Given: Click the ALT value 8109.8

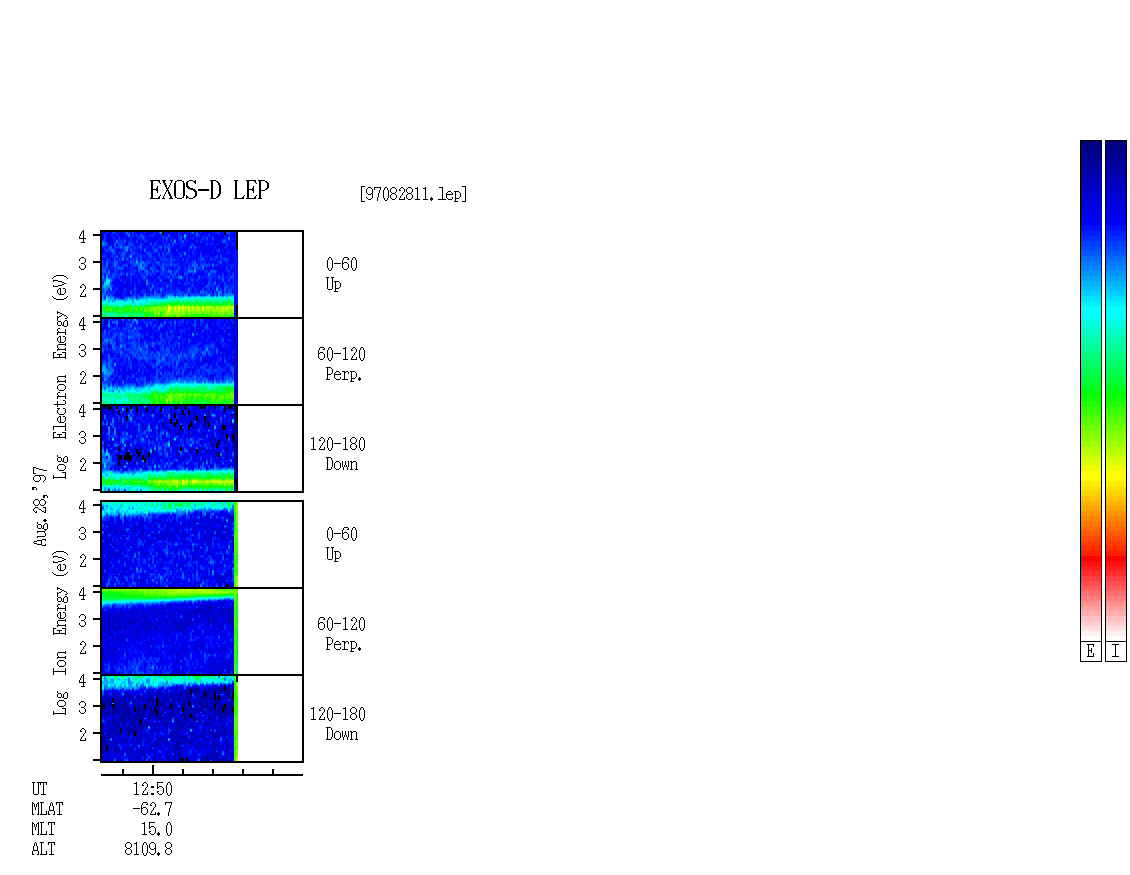Looking at the screenshot, I should coord(148,849).
